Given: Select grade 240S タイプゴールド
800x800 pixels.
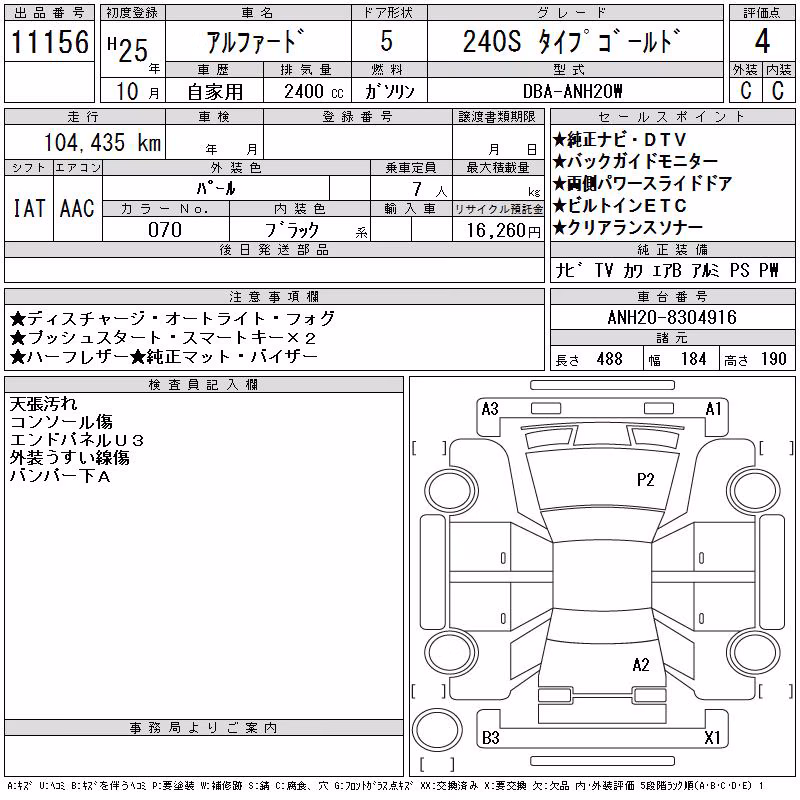Looking at the screenshot, I should pos(572,41).
